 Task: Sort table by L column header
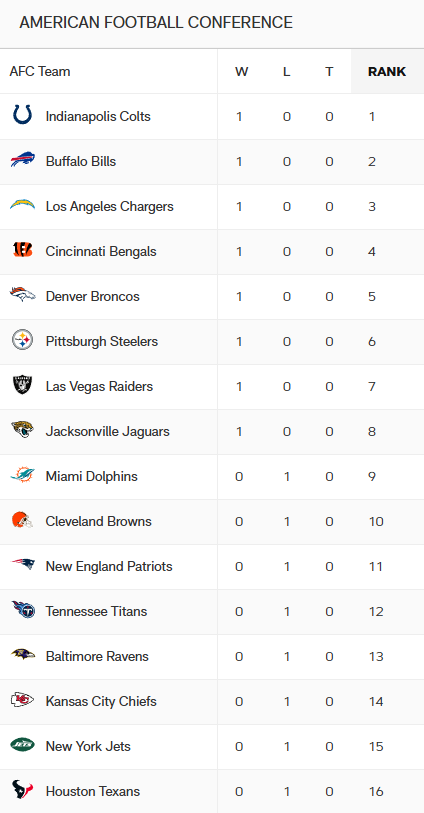pyautogui.click(x=286, y=72)
